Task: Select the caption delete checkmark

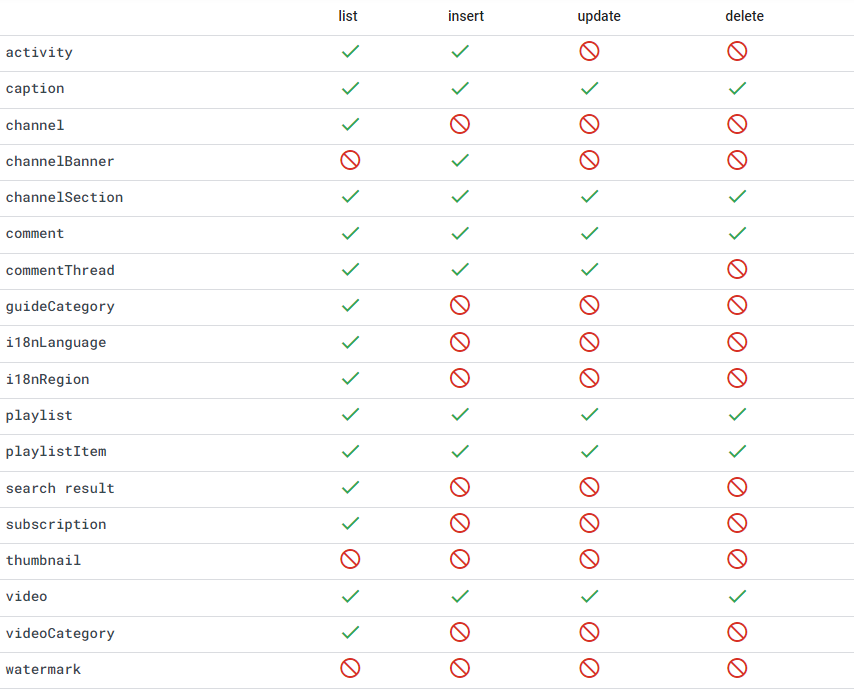Action: [x=737, y=88]
